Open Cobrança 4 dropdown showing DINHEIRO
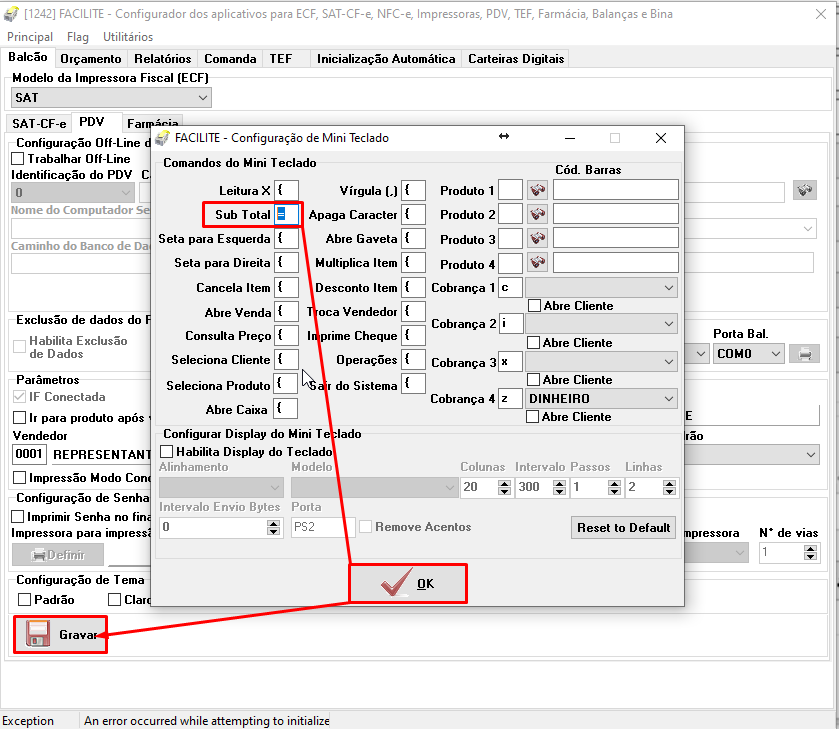This screenshot has width=839, height=729. pyautogui.click(x=601, y=399)
